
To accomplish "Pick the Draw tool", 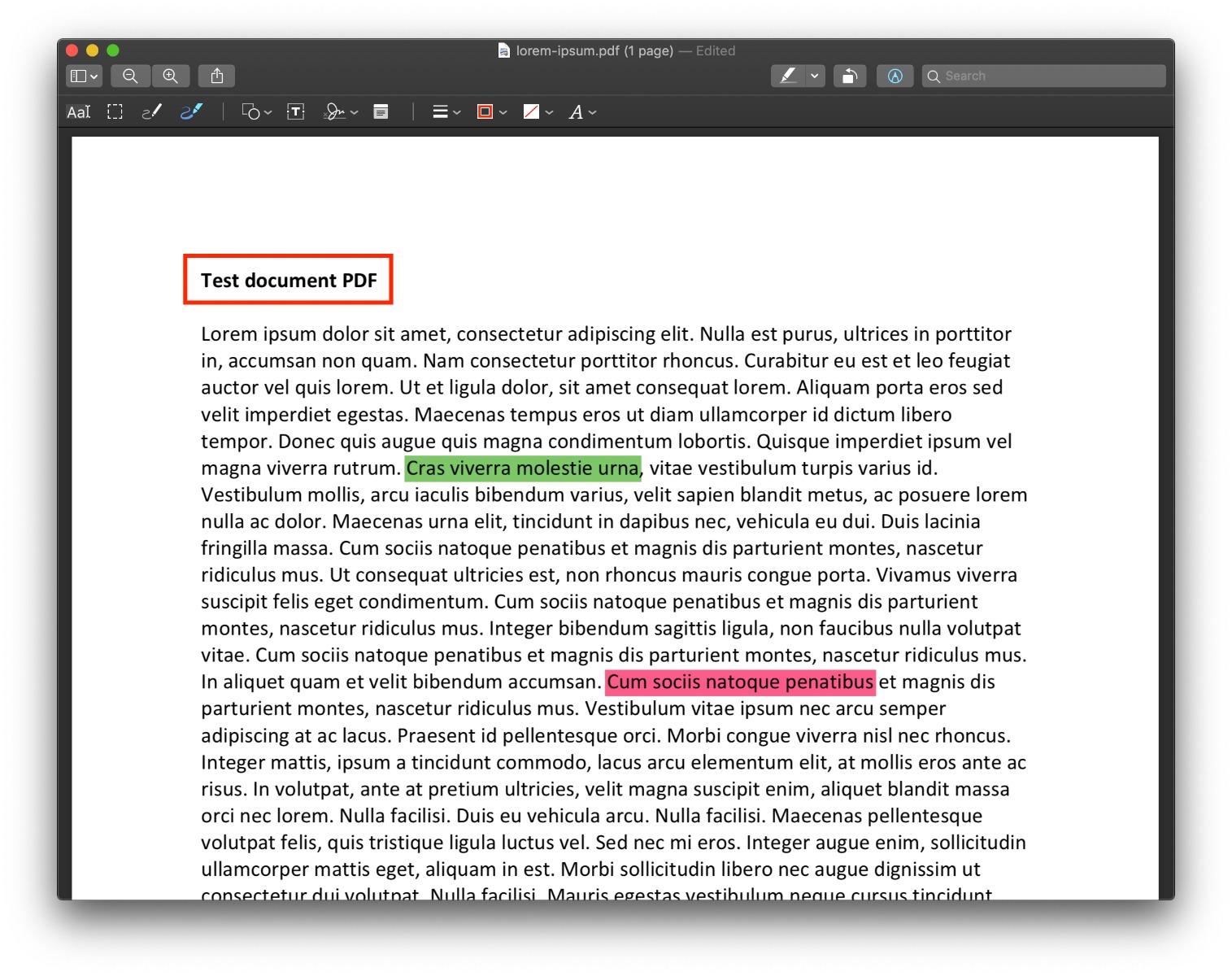I will tap(191, 112).
